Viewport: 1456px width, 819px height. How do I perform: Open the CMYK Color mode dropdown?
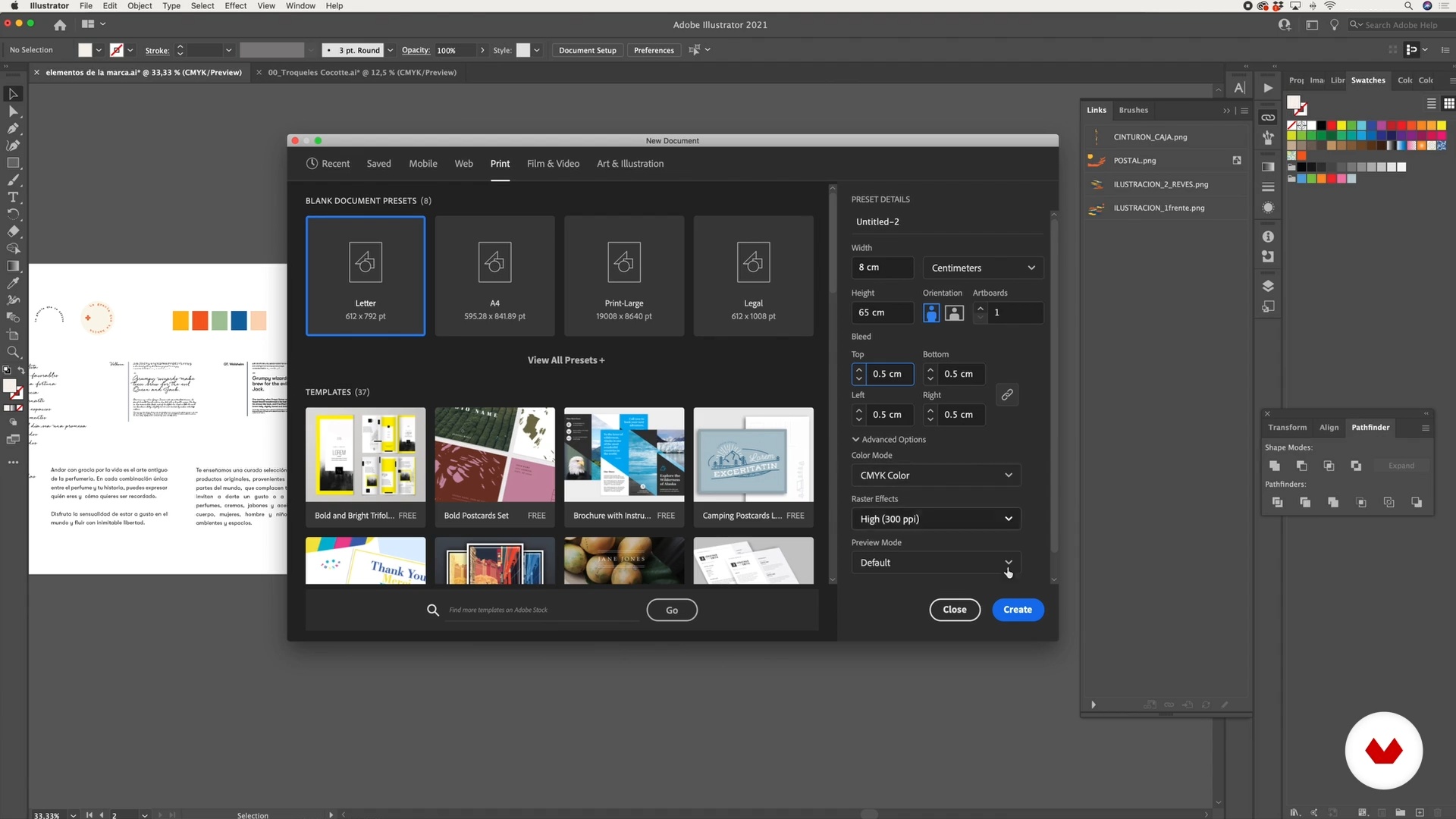pyautogui.click(x=936, y=475)
